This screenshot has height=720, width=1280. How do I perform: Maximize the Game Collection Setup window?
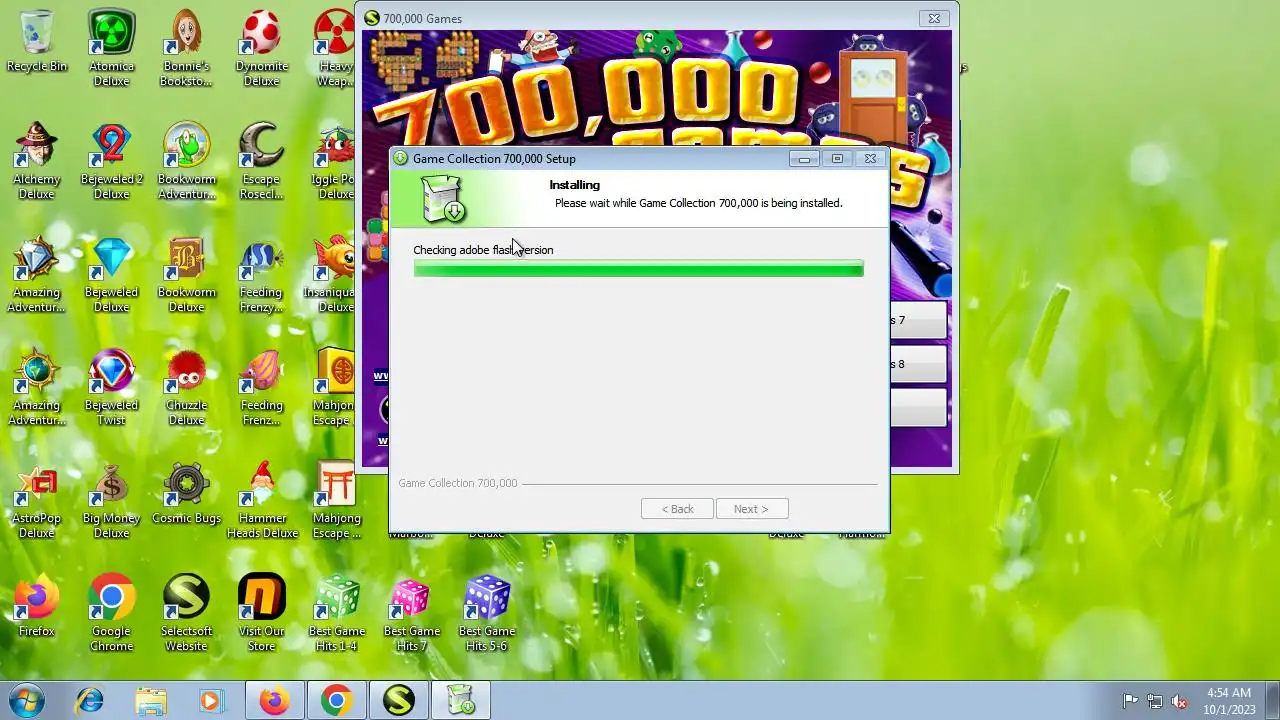(837, 158)
